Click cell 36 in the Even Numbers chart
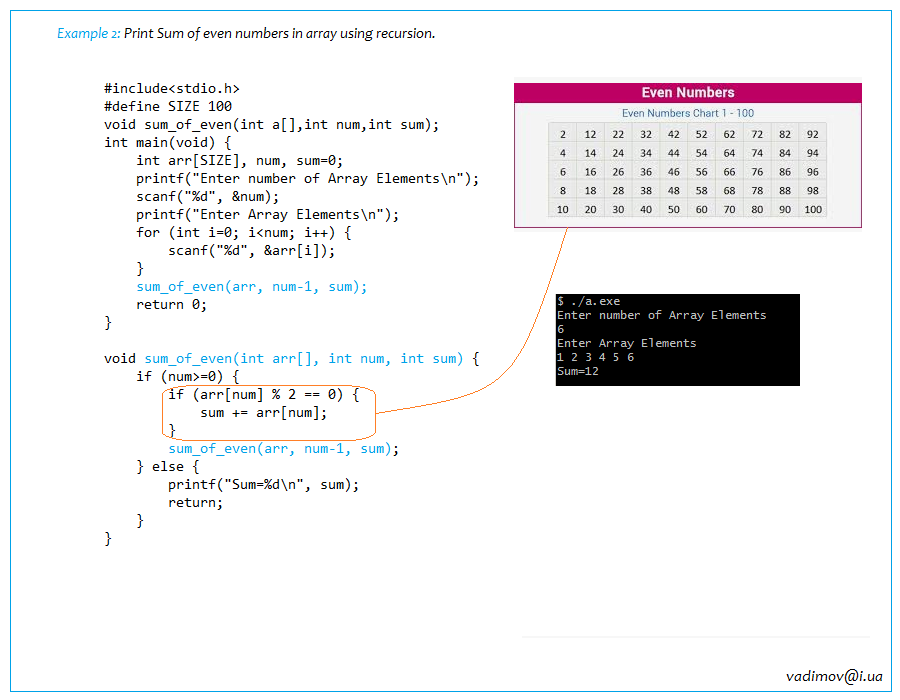 (646, 172)
